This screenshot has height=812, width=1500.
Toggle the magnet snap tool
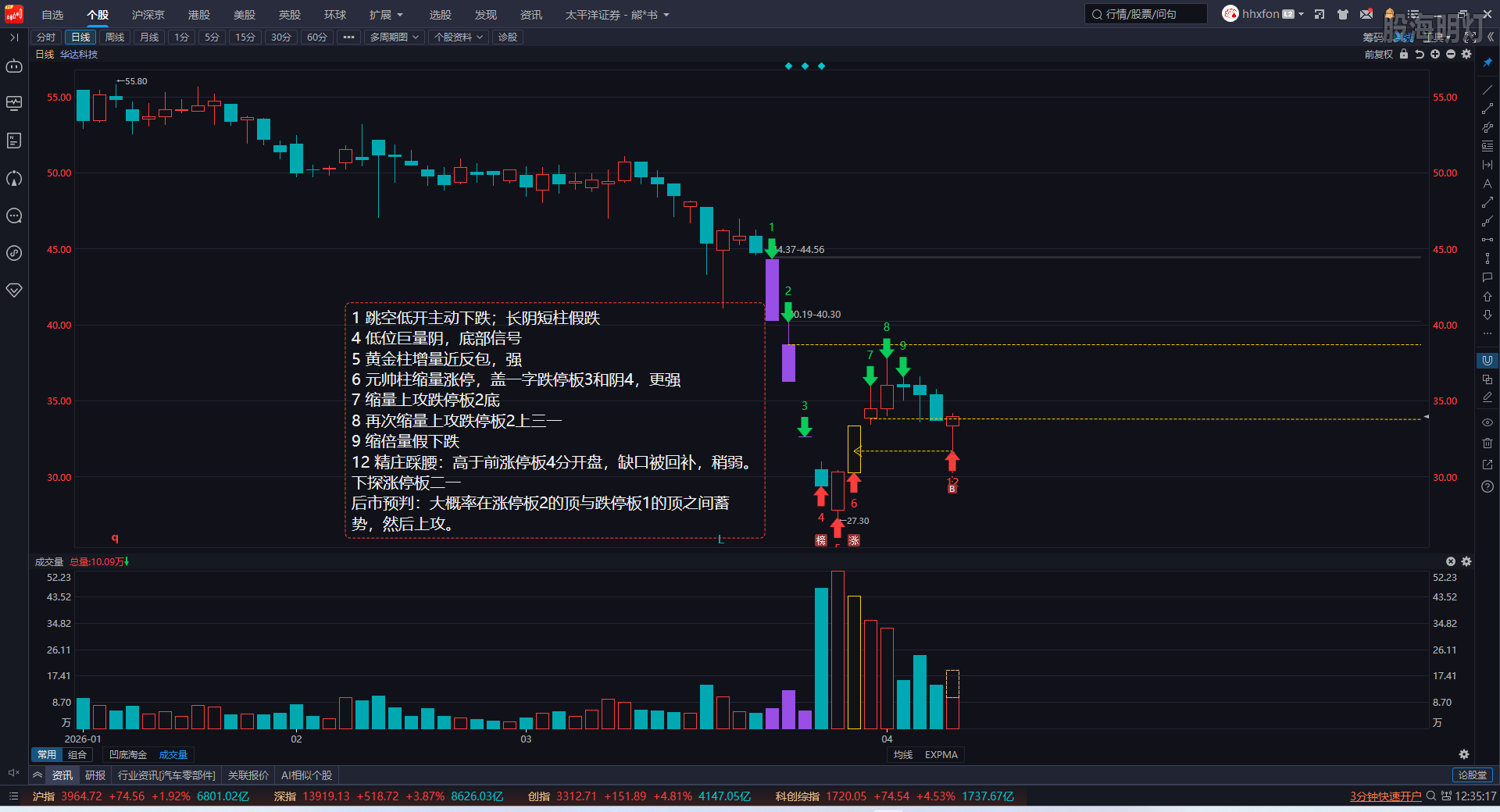click(1487, 360)
